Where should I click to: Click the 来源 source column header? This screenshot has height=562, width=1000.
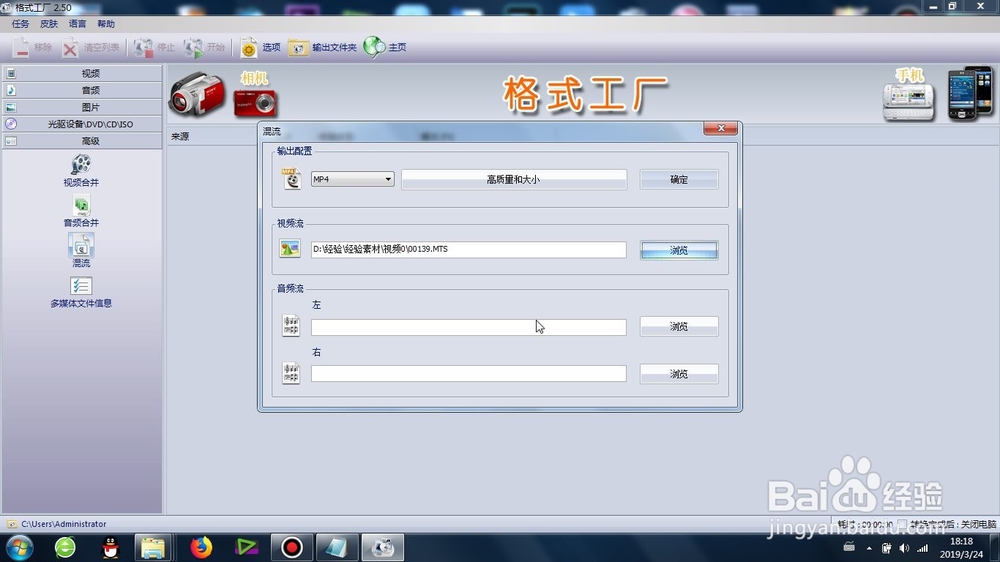point(180,137)
